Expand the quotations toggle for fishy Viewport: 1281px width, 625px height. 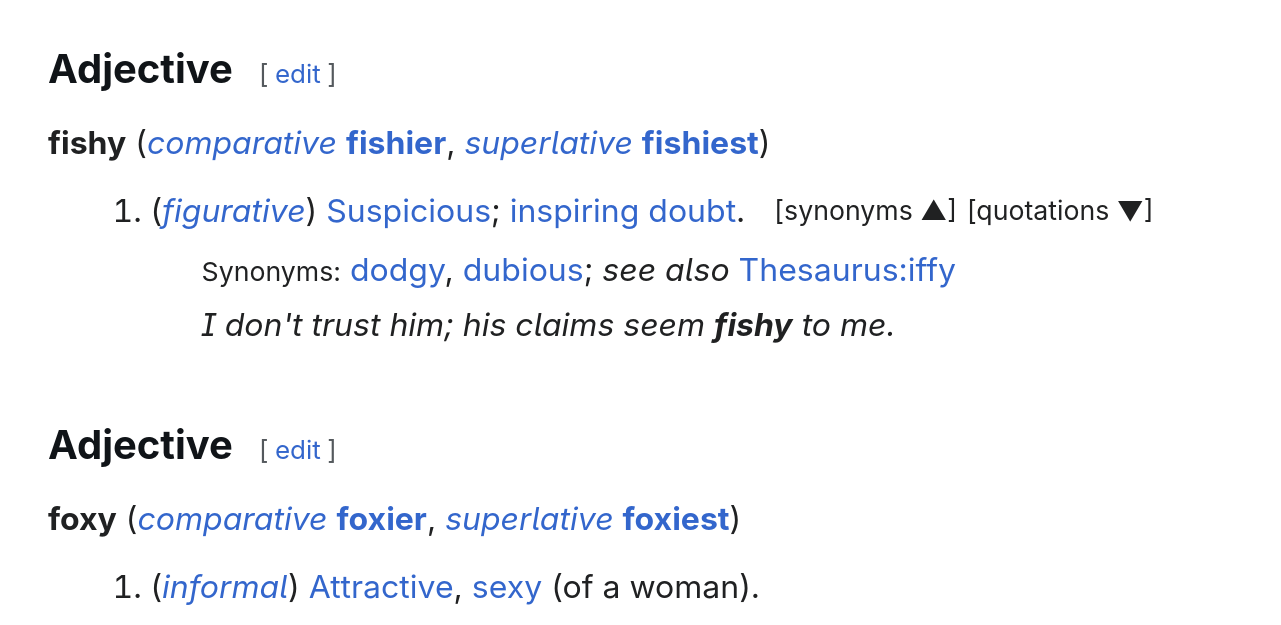point(1059,211)
